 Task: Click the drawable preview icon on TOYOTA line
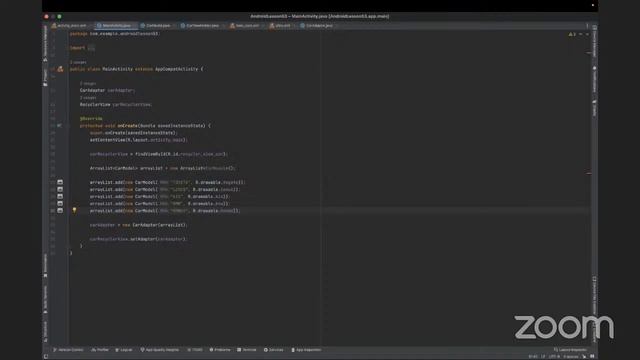60,182
